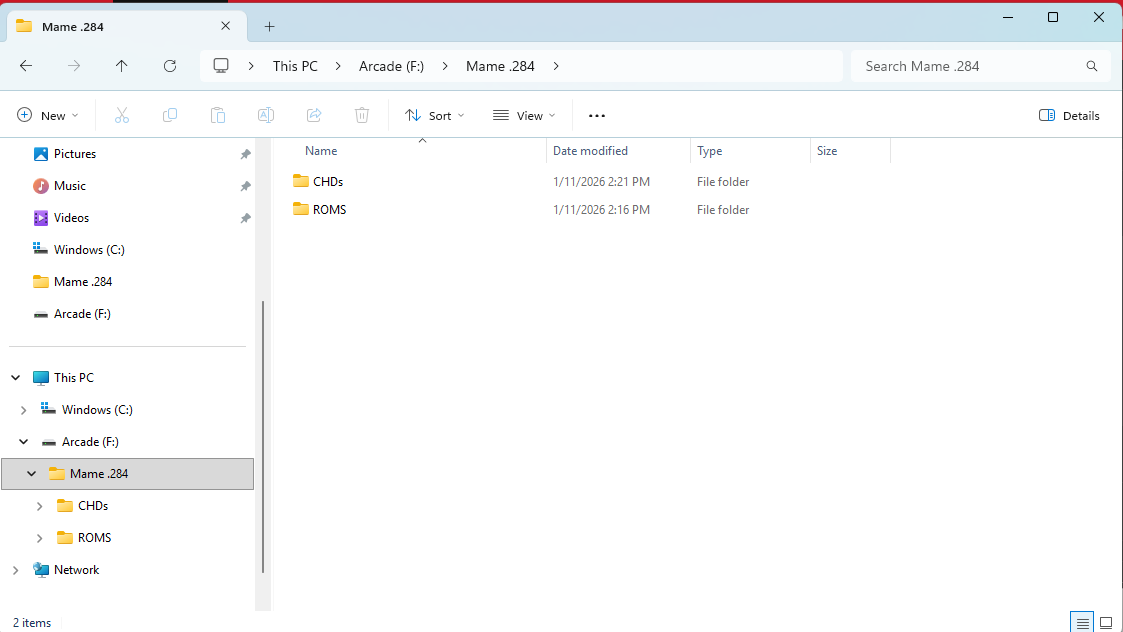Viewport: 1123px width, 632px height.
Task: Open the New item menu
Action: click(48, 116)
